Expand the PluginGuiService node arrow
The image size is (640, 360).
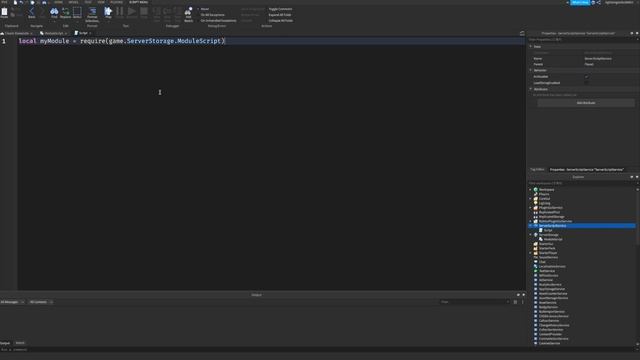[x=531, y=208]
